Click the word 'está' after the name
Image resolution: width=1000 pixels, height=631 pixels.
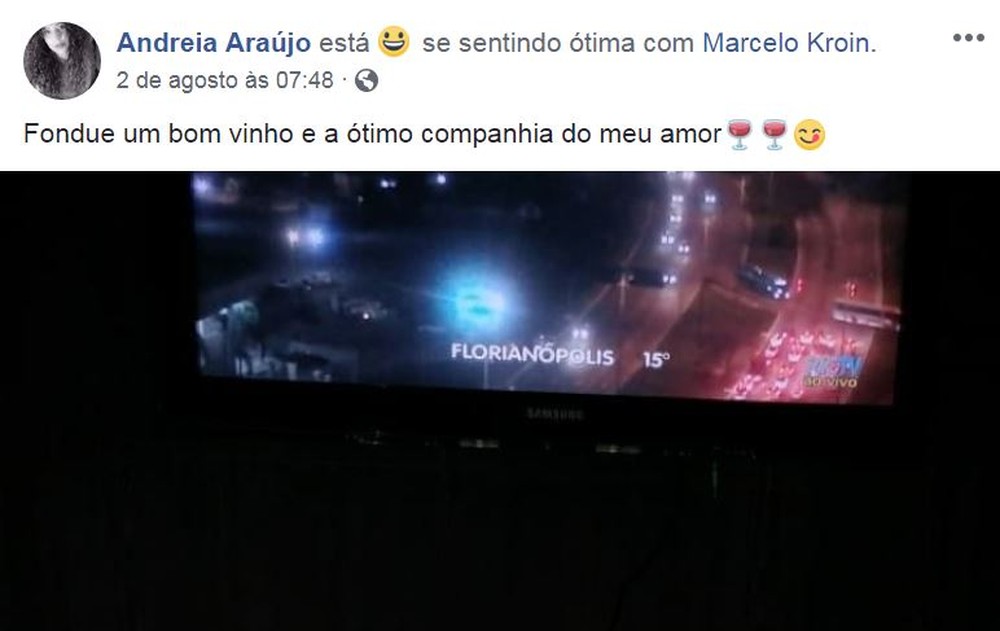pos(344,43)
